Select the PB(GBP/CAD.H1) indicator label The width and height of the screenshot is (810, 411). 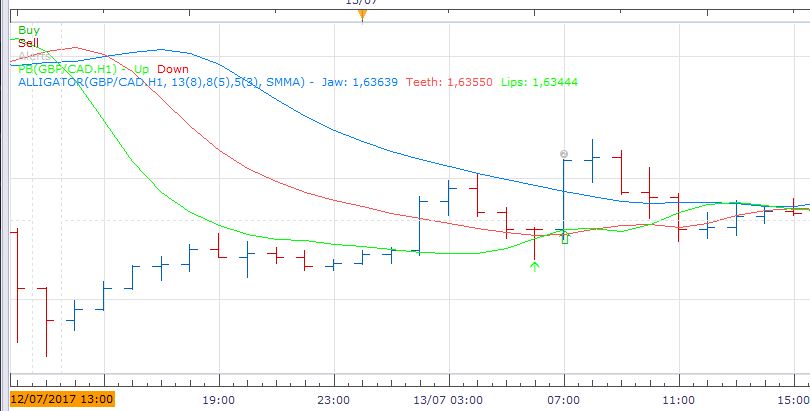click(x=67, y=69)
